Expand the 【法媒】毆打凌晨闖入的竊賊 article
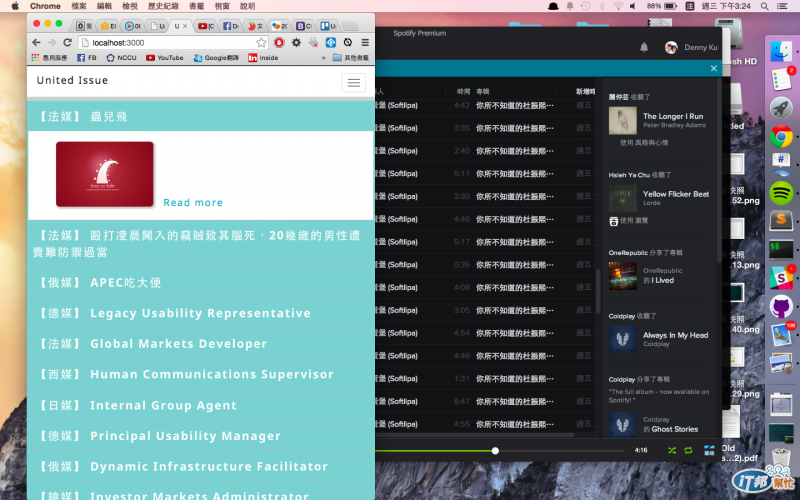Viewport: 800px width, 500px height. pyautogui.click(x=201, y=243)
